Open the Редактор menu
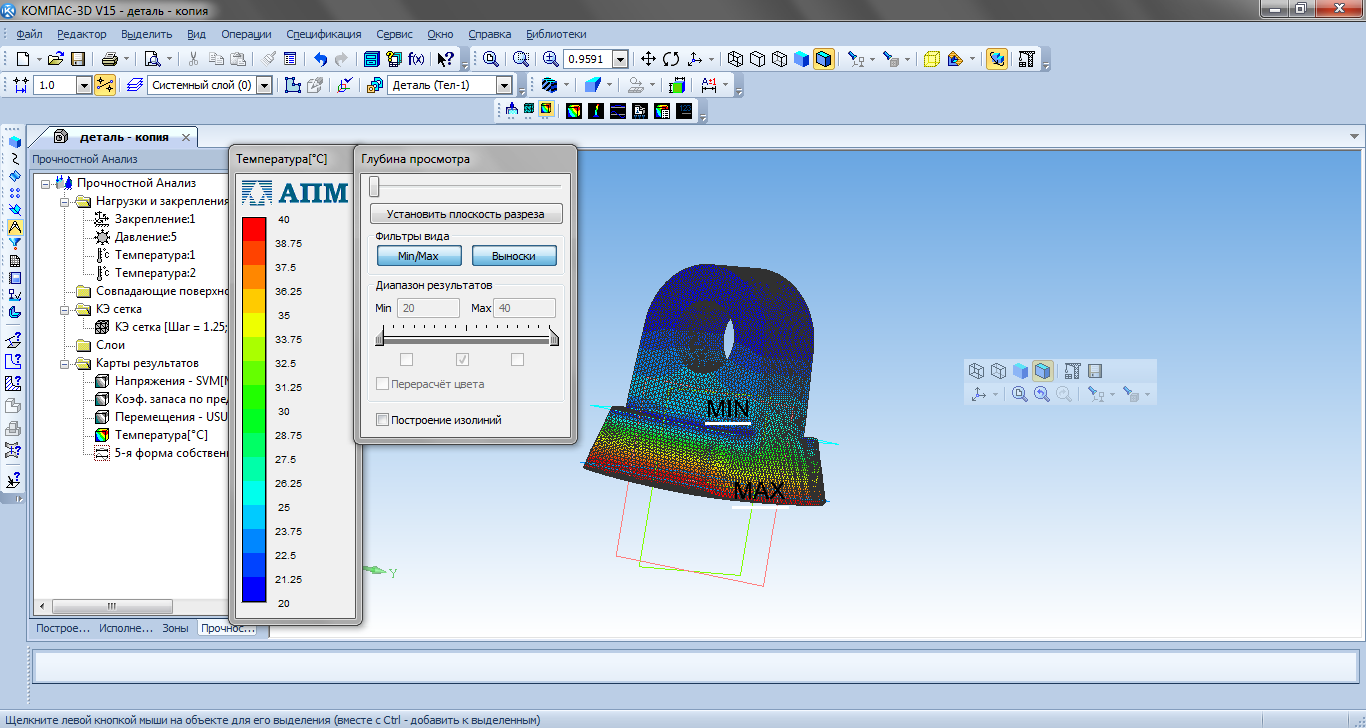The width and height of the screenshot is (1366, 728). coord(82,34)
